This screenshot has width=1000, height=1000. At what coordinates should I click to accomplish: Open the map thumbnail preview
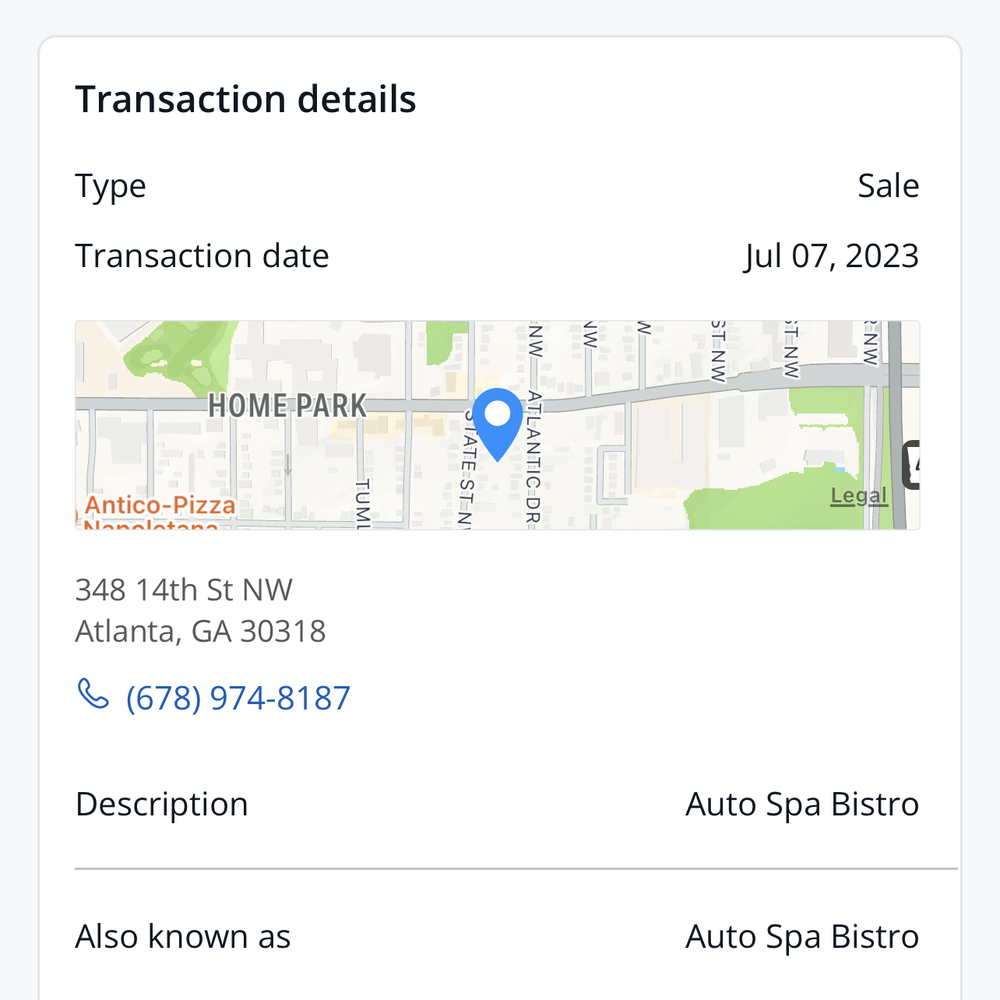click(x=497, y=425)
